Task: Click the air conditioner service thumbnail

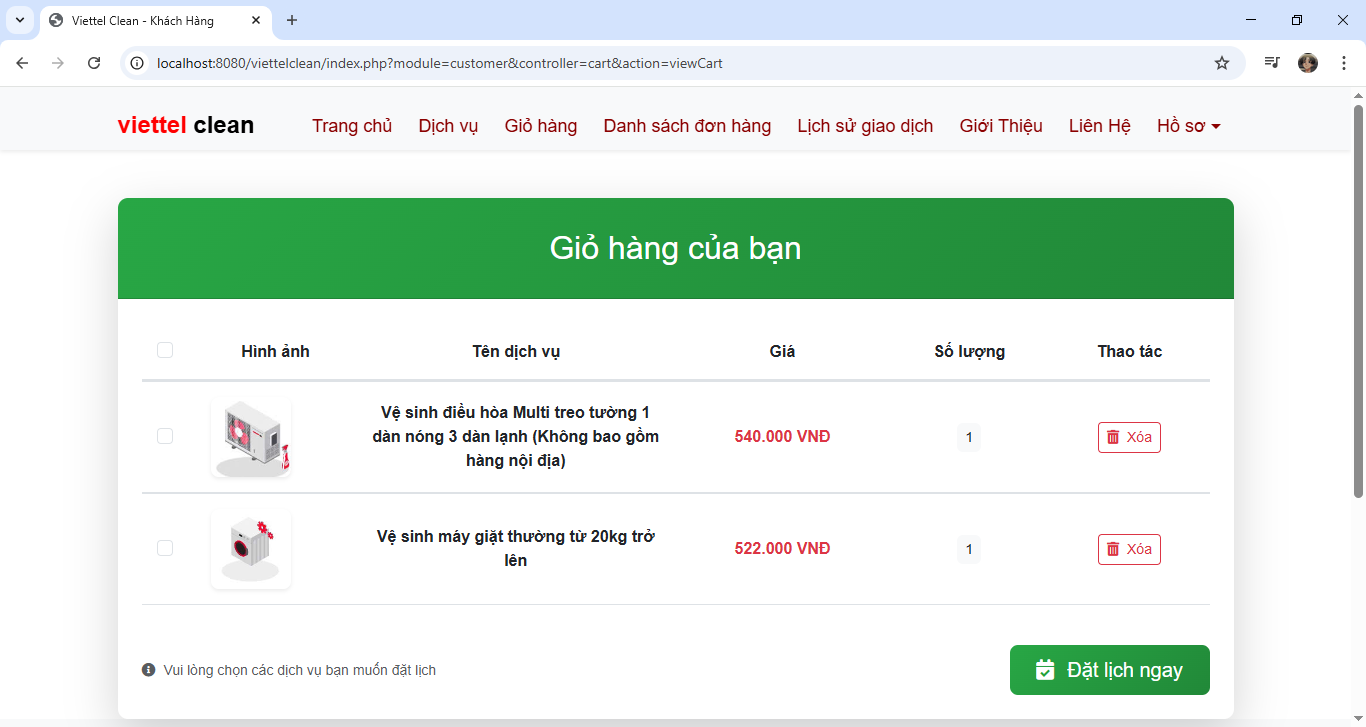Action: 251,437
